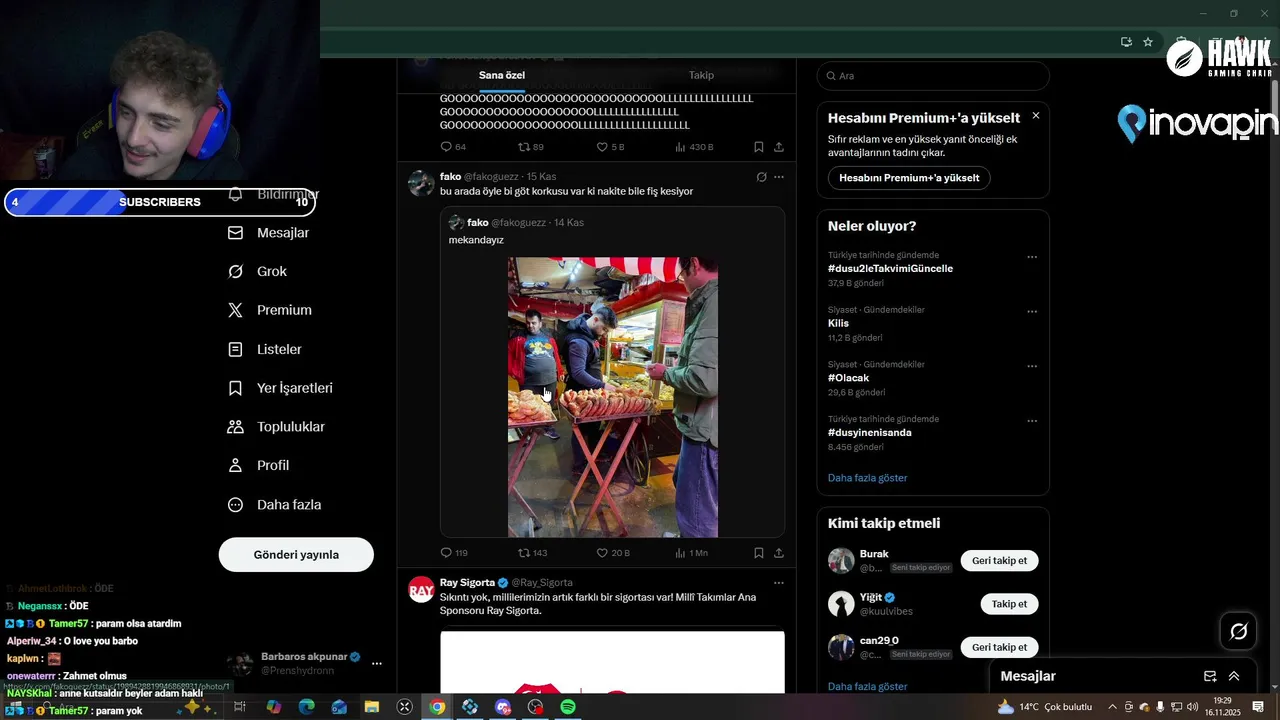Open Topluluklar communities page

click(x=277, y=427)
